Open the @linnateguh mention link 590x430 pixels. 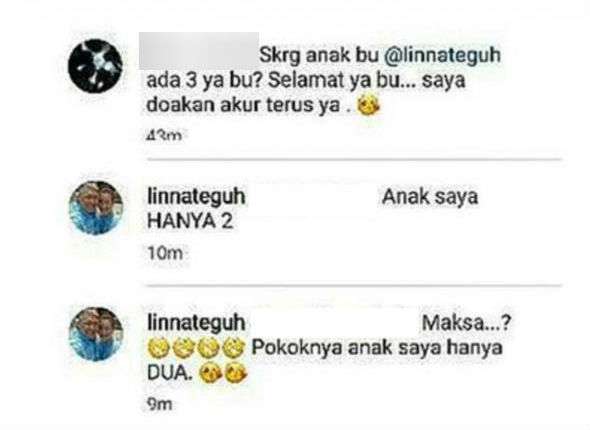click(442, 56)
